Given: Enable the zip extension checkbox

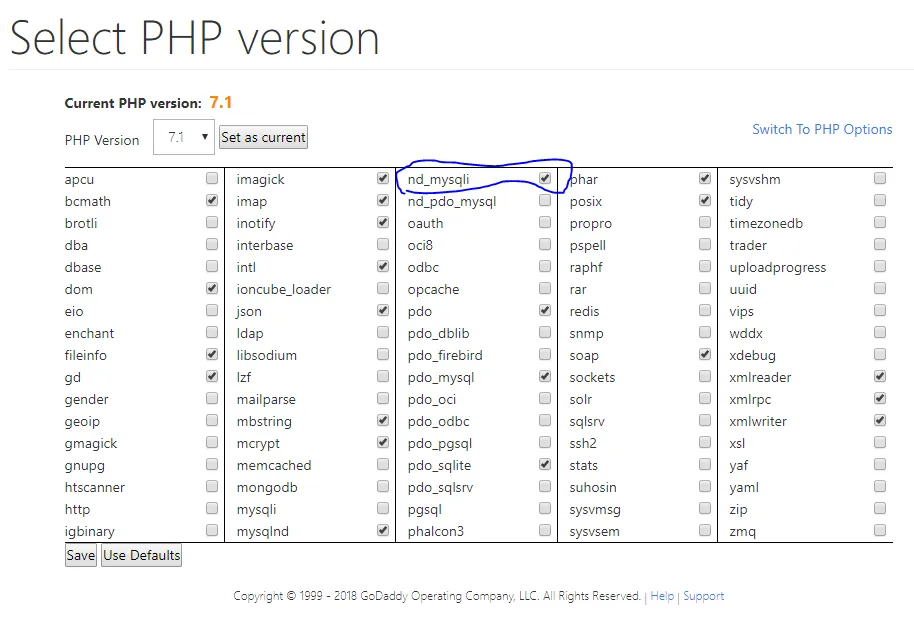Looking at the screenshot, I should click(x=880, y=509).
